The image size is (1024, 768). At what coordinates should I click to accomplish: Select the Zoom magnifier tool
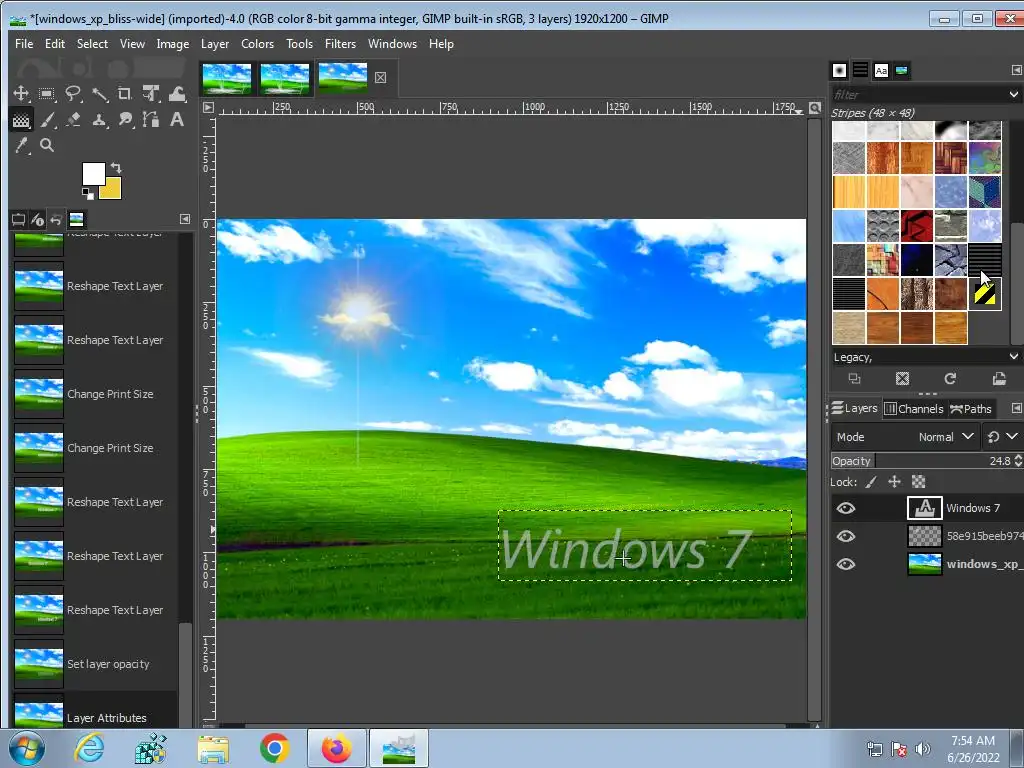coord(47,146)
